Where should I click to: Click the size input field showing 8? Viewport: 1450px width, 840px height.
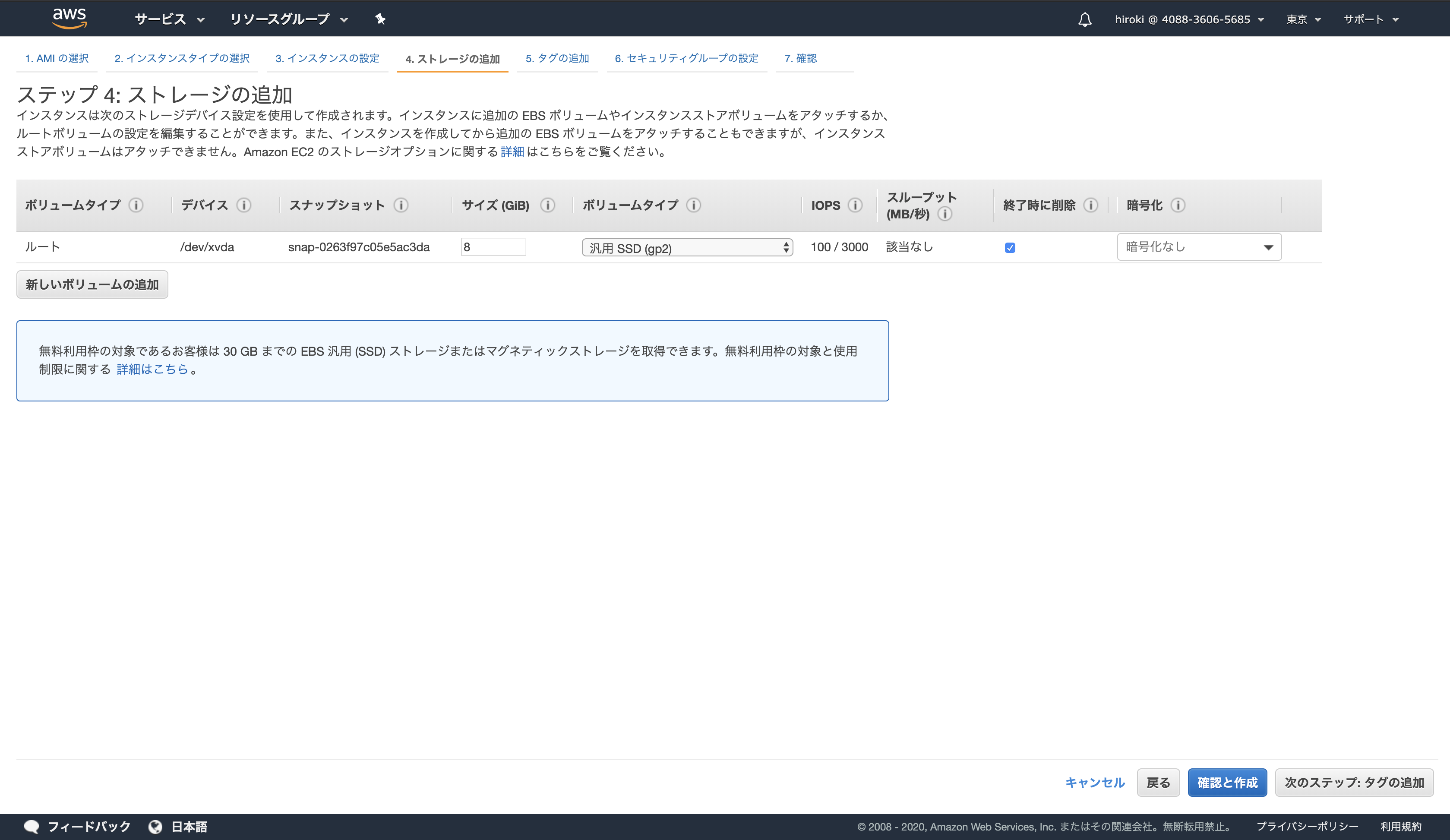point(493,247)
